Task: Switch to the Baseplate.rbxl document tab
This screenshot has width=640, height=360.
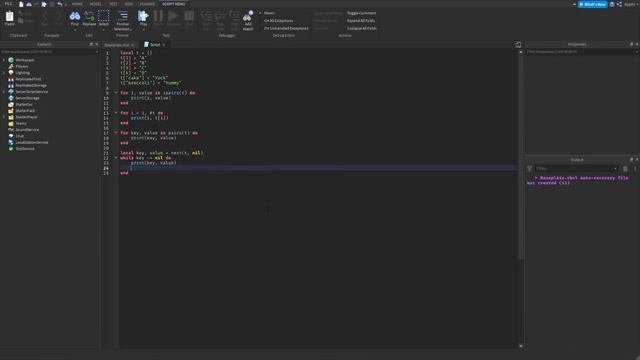Action: pos(117,44)
